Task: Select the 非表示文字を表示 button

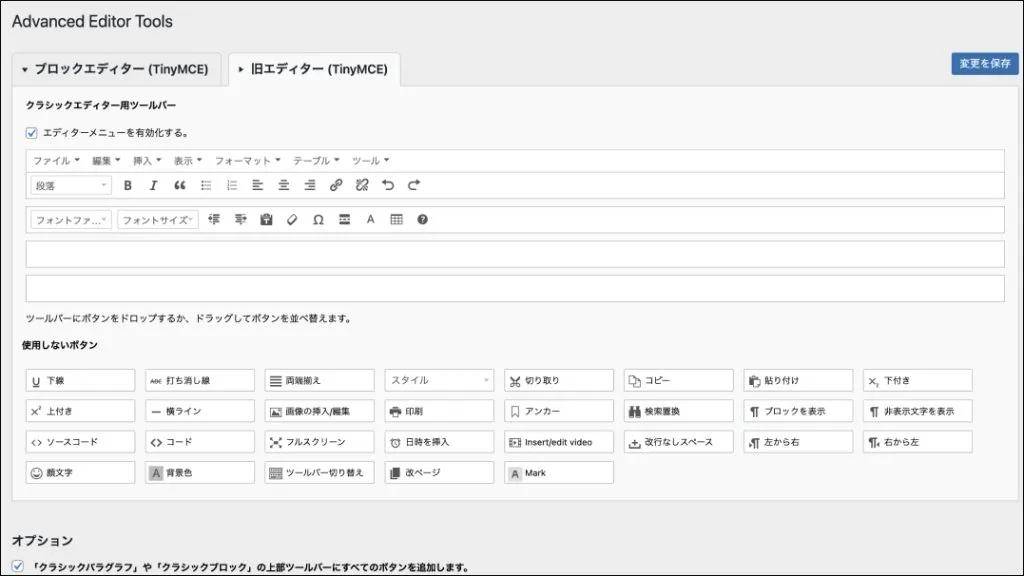Action: pos(918,411)
